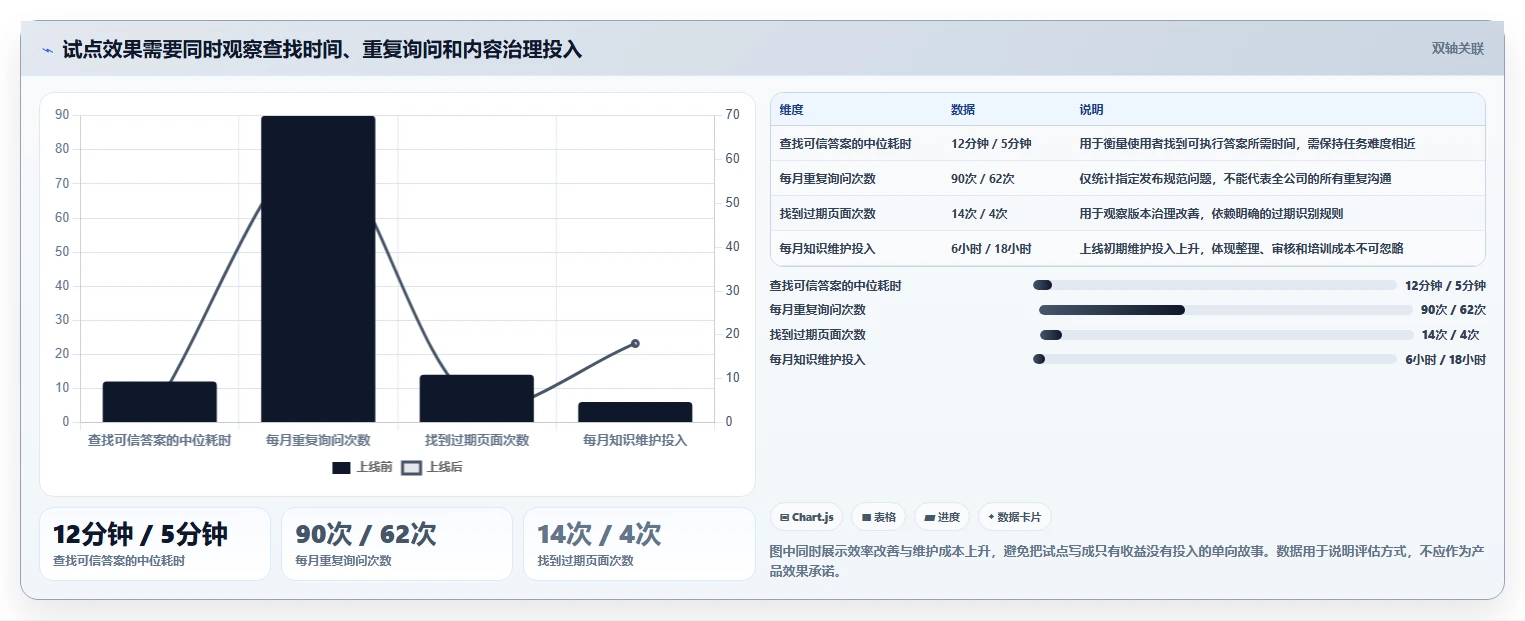Click x-axis label 每月重复询问次数 under chart
This screenshot has width=1525, height=621.
(x=318, y=440)
